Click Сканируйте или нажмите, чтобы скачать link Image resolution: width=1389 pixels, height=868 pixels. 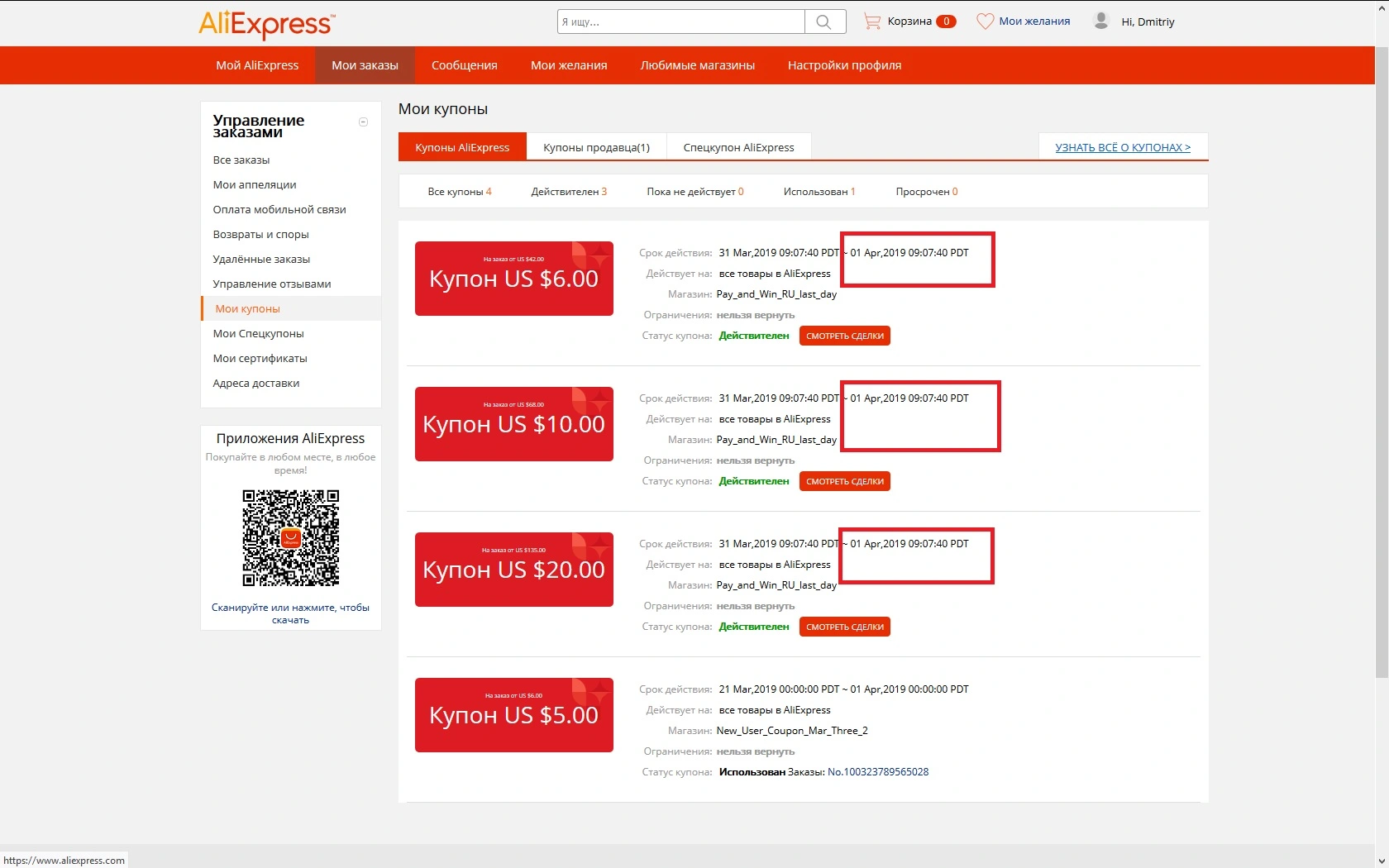click(x=290, y=613)
